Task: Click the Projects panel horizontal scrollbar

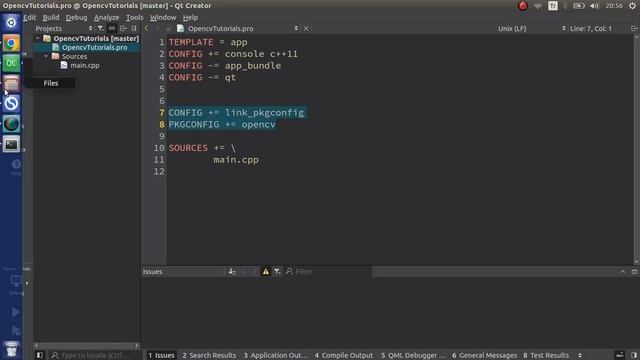Action: (x=86, y=346)
